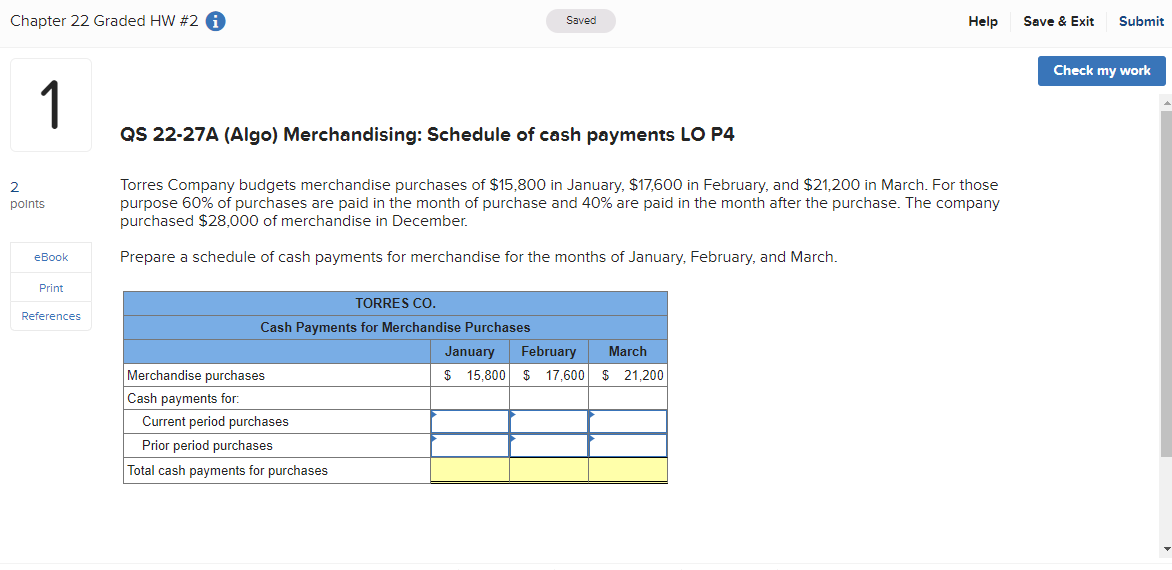Click the 17,600 merchandise purchases value
This screenshot has height=570, width=1172.
click(x=565, y=375)
